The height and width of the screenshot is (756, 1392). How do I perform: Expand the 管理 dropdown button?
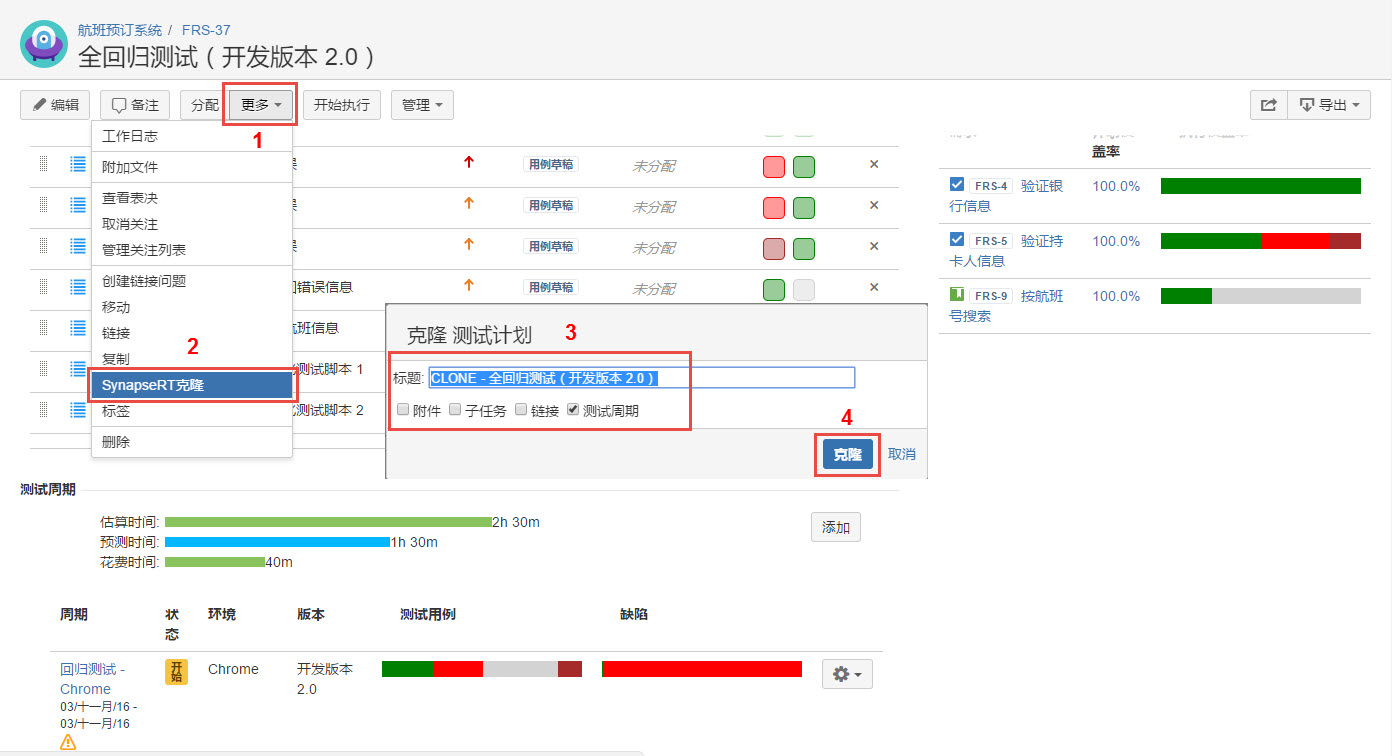(x=422, y=105)
